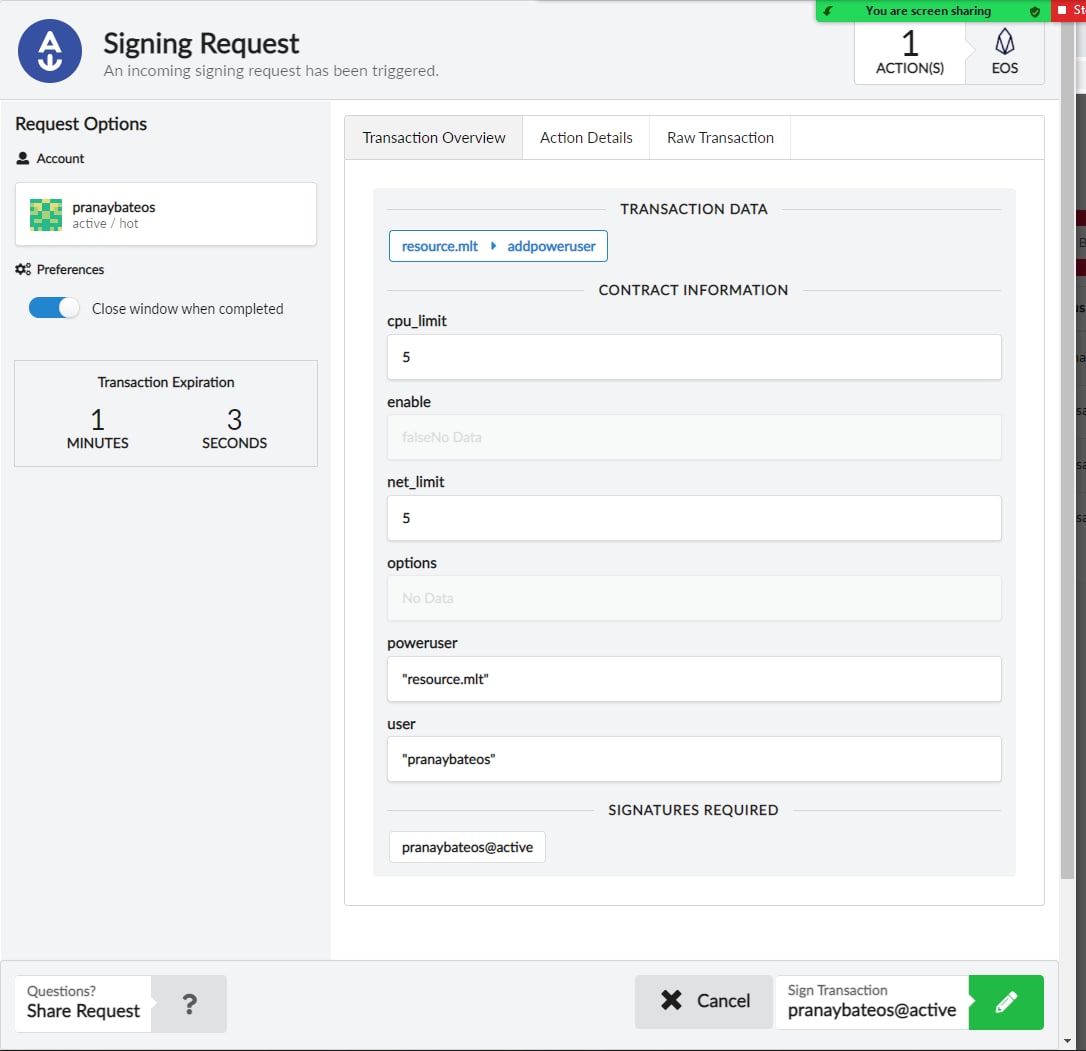Click You are screen sharing banner
Viewport: 1086px width, 1051px height.
coord(927,11)
